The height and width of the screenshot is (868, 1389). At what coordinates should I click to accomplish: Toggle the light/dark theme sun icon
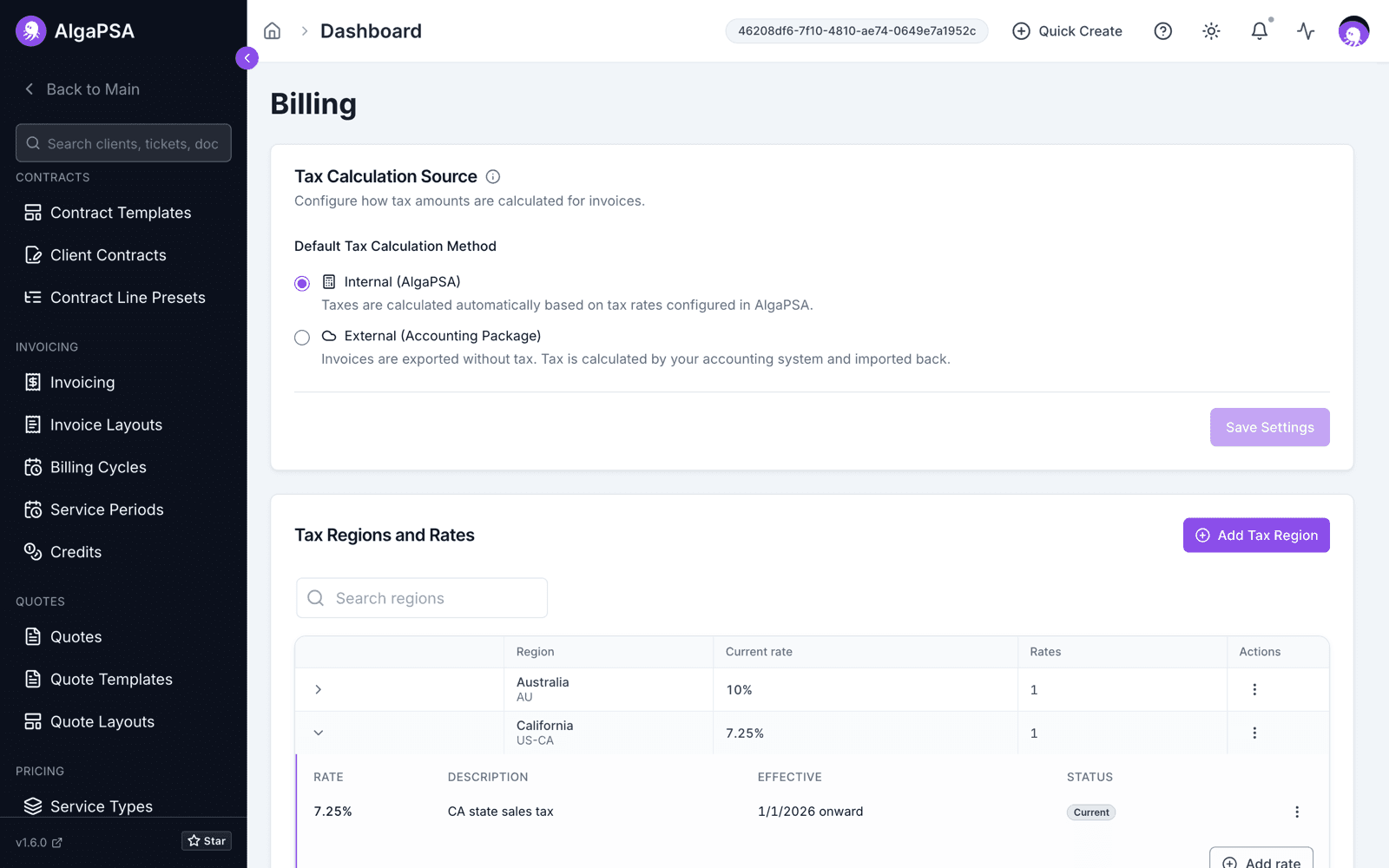1211,31
